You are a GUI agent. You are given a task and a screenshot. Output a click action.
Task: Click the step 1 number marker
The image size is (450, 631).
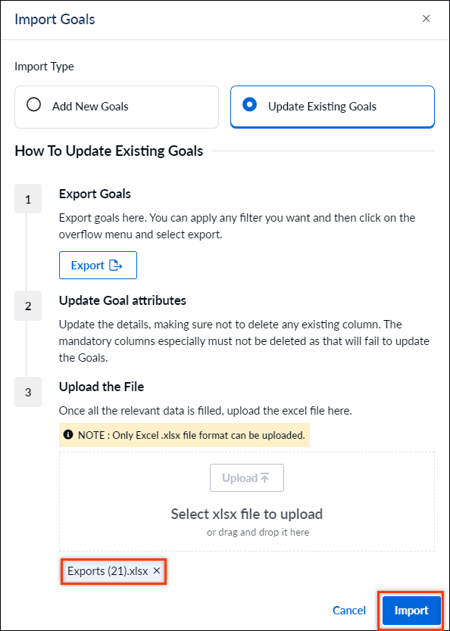click(28, 199)
